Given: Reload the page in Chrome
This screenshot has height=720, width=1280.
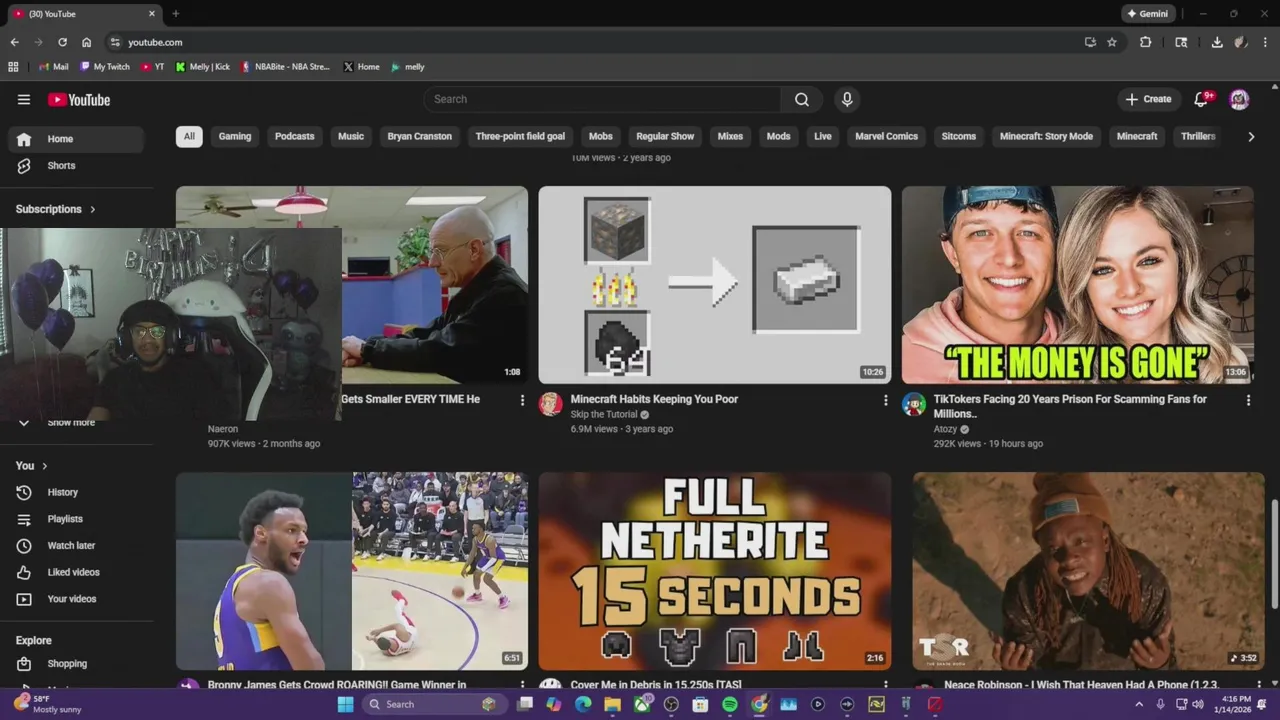Looking at the screenshot, I should coord(62,42).
